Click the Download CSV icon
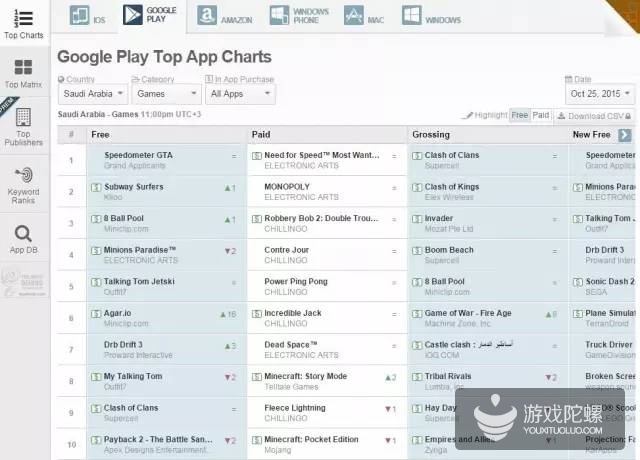Screen dimensions: 640x460 pyautogui.click(x=562, y=116)
